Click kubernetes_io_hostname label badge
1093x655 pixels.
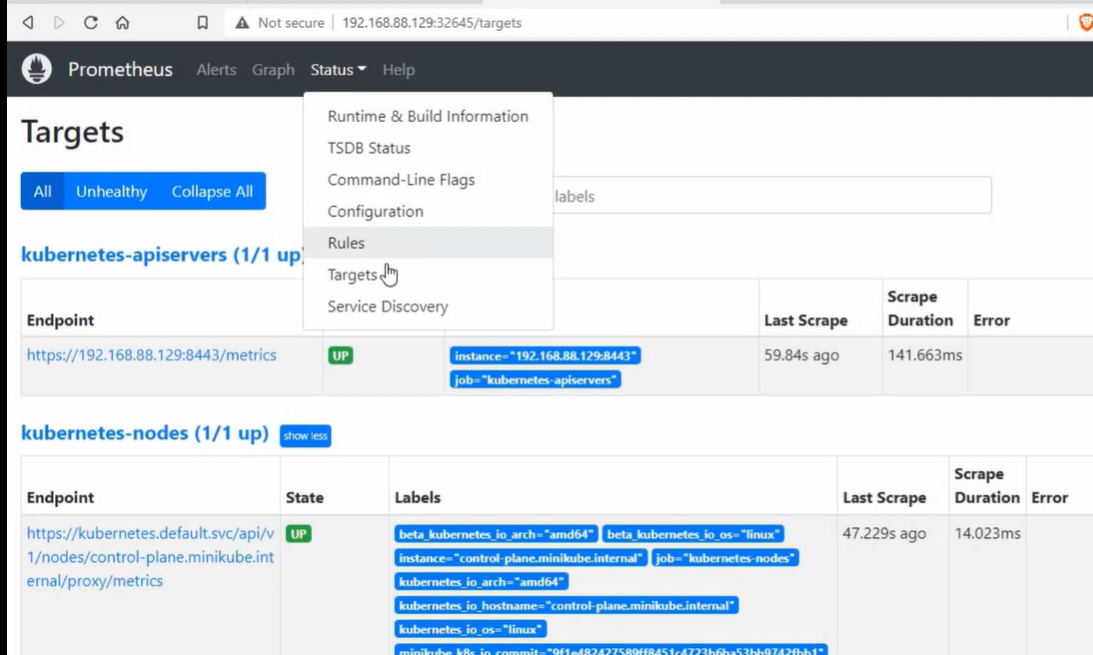[567, 605]
